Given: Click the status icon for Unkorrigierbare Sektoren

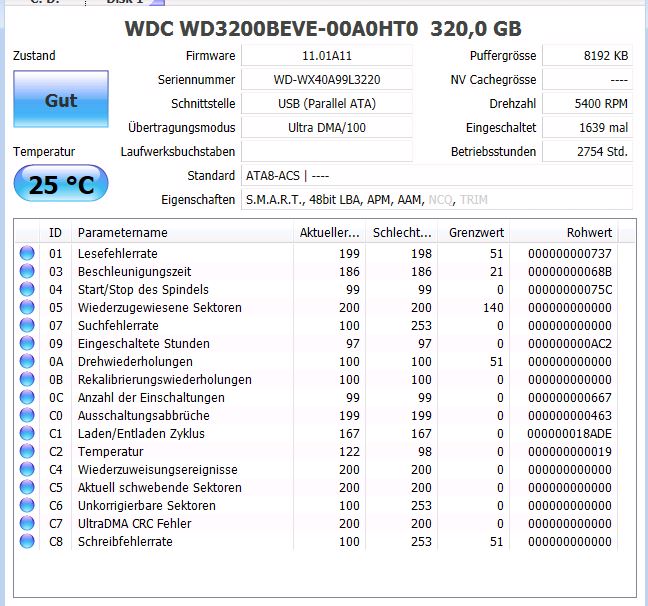Looking at the screenshot, I should coord(27,505).
